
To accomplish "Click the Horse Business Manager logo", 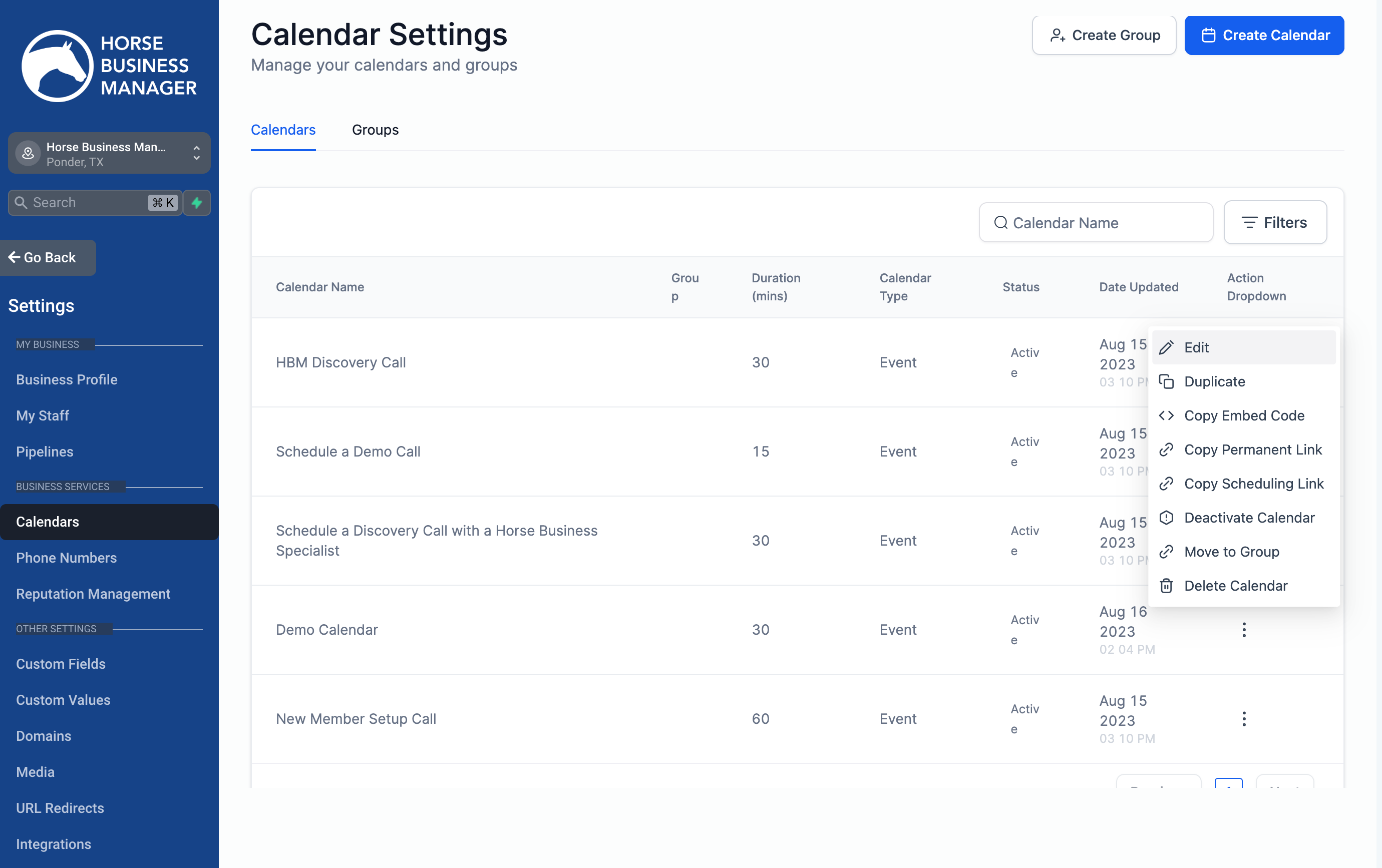I will 109,66.
